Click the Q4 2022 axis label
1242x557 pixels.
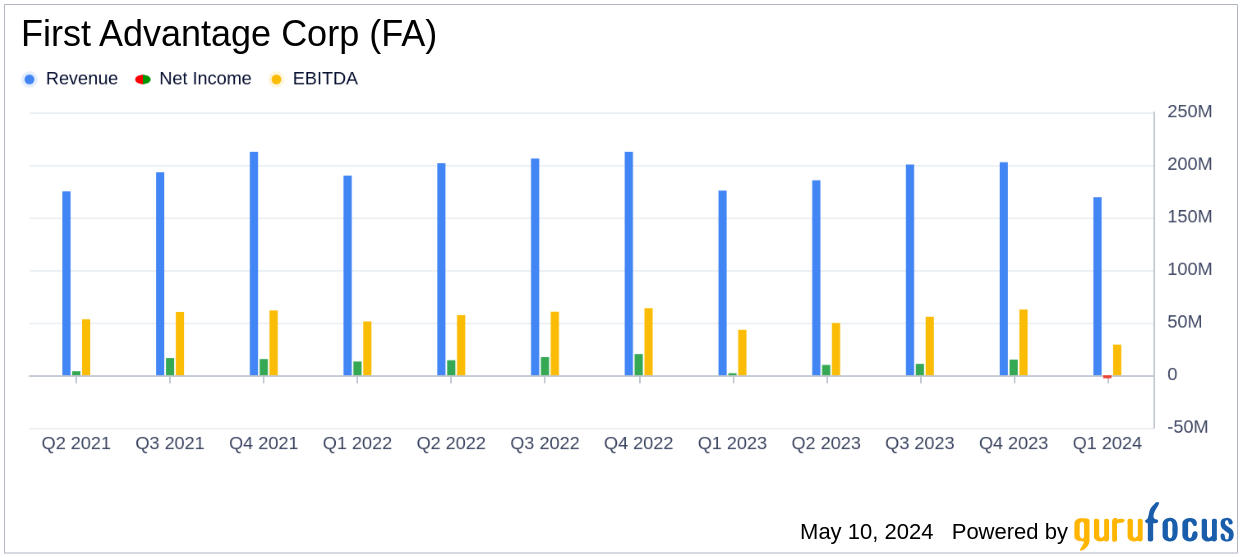(639, 443)
